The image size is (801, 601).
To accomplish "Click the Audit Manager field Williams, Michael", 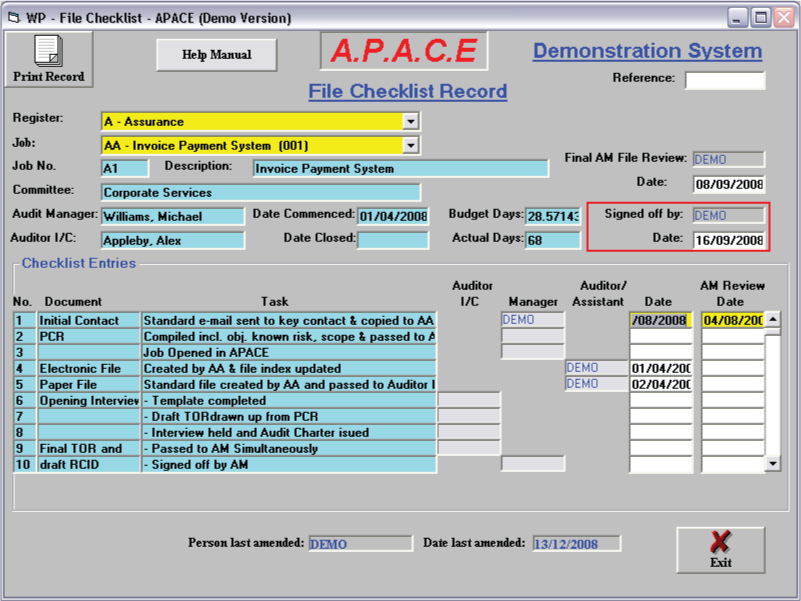I will pos(173,217).
